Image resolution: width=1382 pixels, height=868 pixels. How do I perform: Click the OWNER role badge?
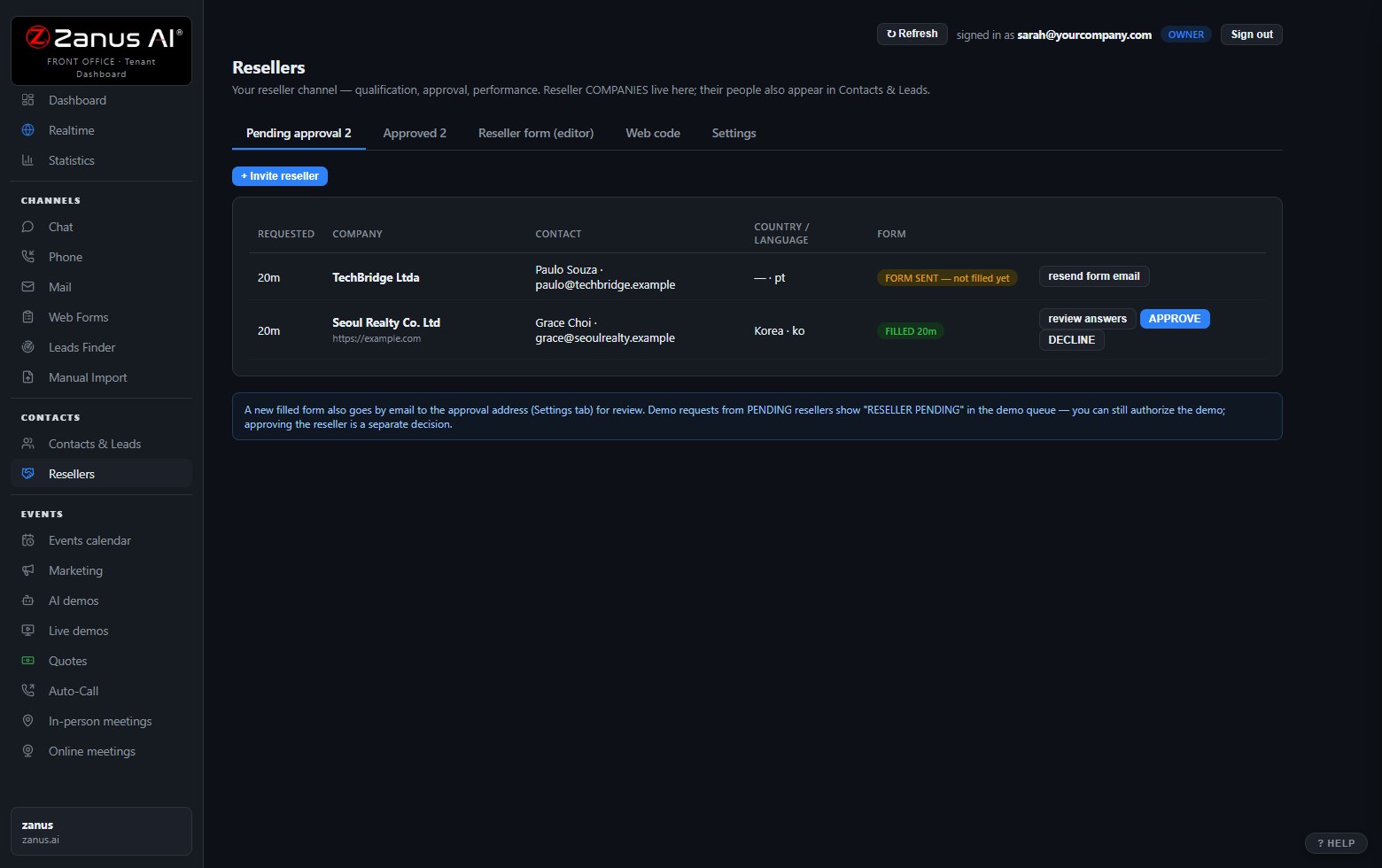(x=1185, y=35)
